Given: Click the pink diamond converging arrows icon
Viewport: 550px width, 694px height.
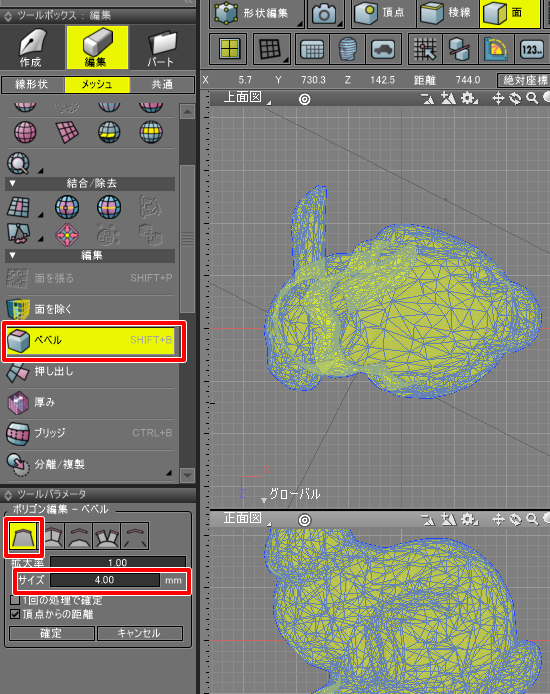Looking at the screenshot, I should click(x=67, y=235).
